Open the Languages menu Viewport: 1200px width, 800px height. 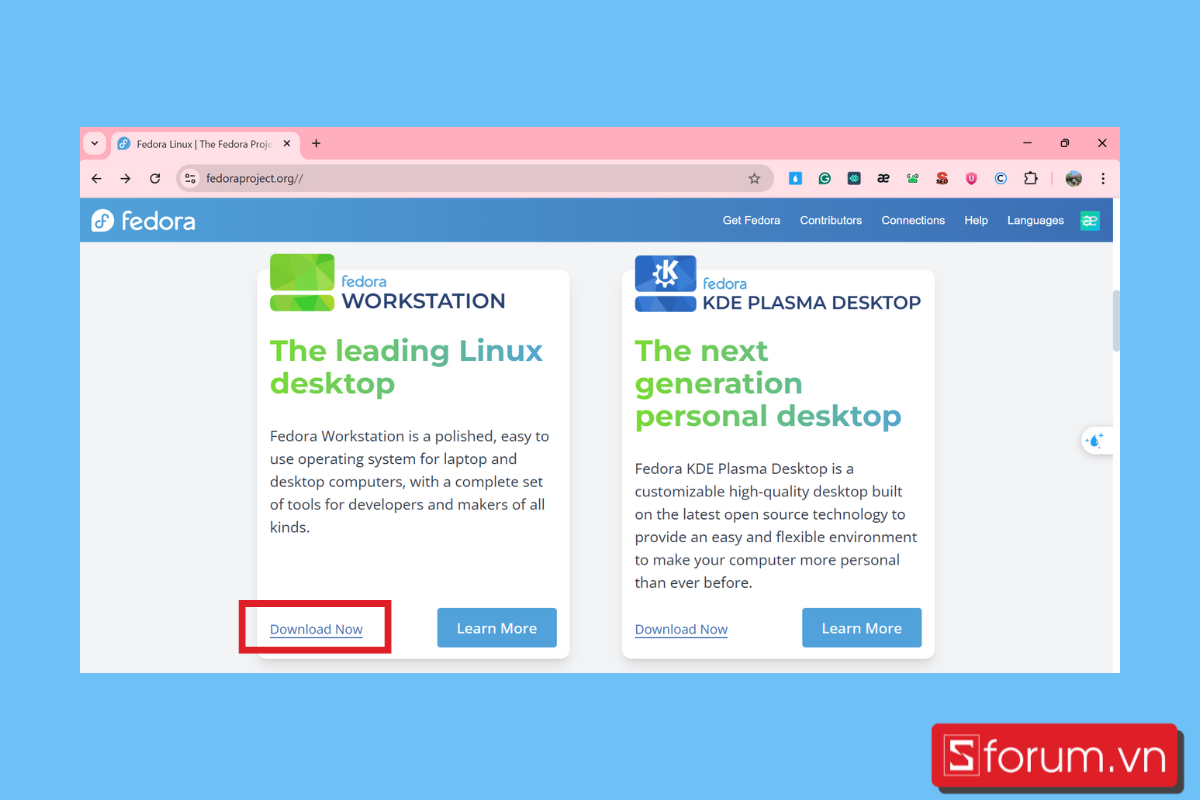click(1035, 220)
